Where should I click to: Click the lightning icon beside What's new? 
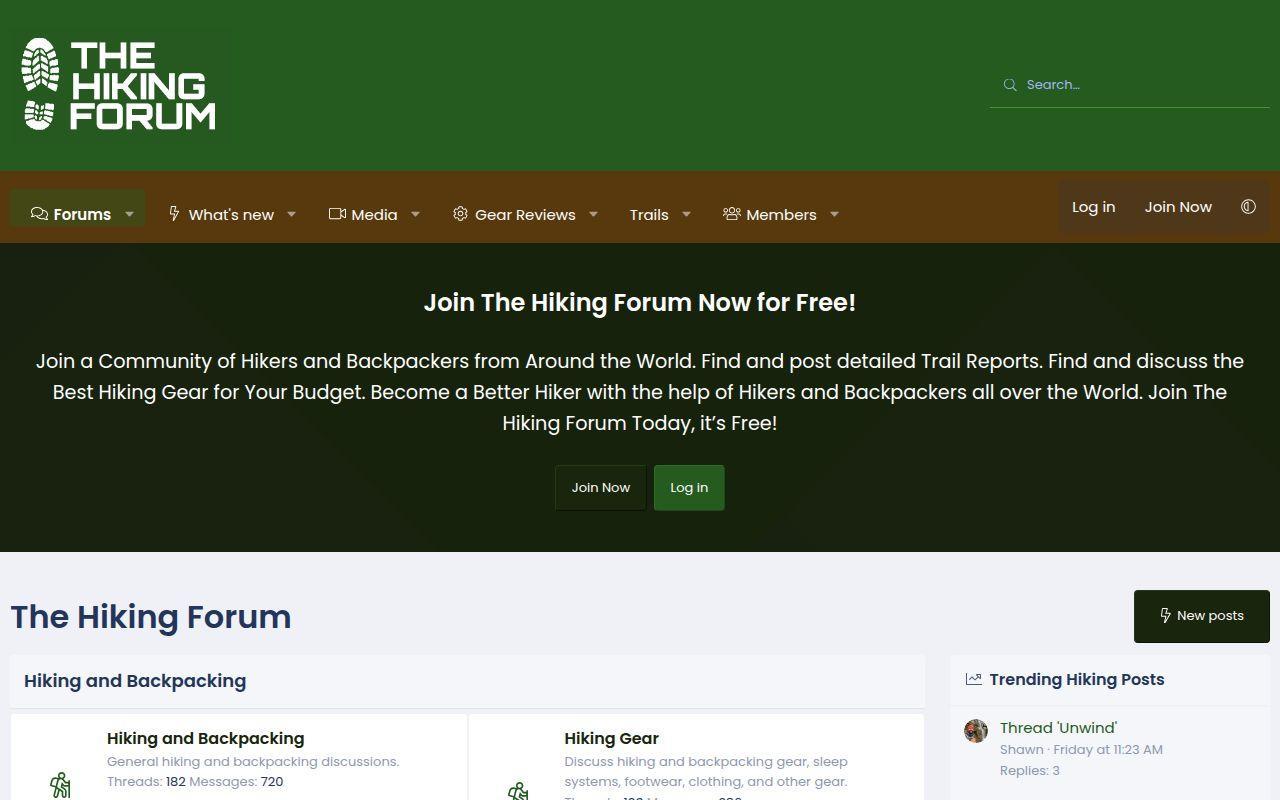[x=175, y=214]
